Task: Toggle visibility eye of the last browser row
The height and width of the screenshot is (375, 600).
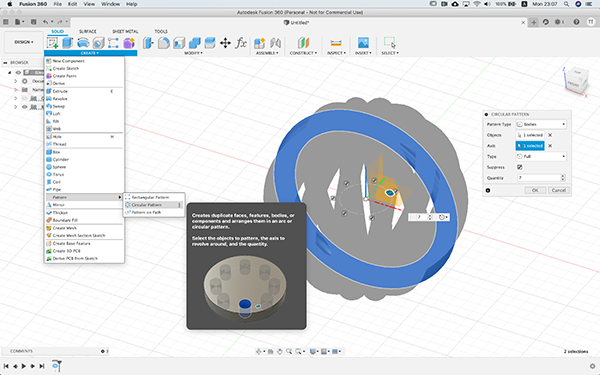Action: tap(24, 107)
